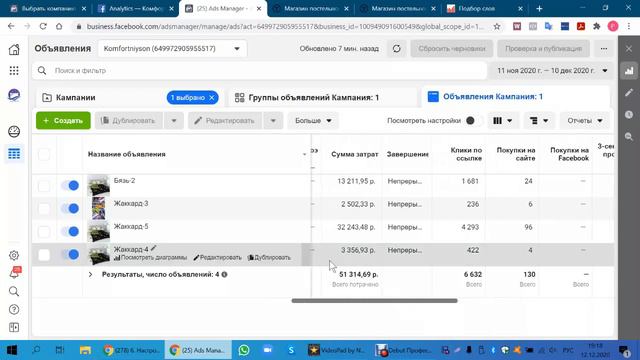Screen dimensions: 640x360
Task: Open the all tools grid menu
Action: click(14, 71)
